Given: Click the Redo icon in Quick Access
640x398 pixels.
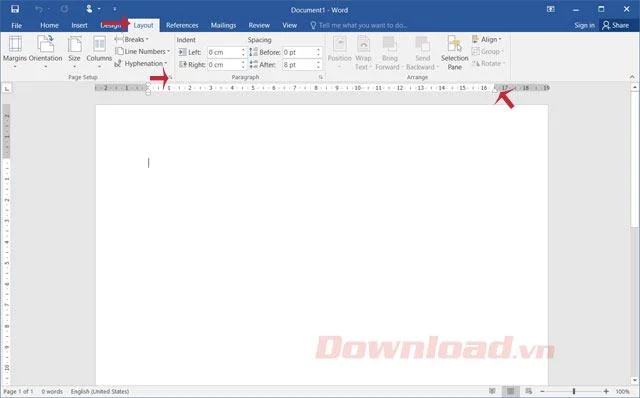Looking at the screenshot, I should pos(64,9).
